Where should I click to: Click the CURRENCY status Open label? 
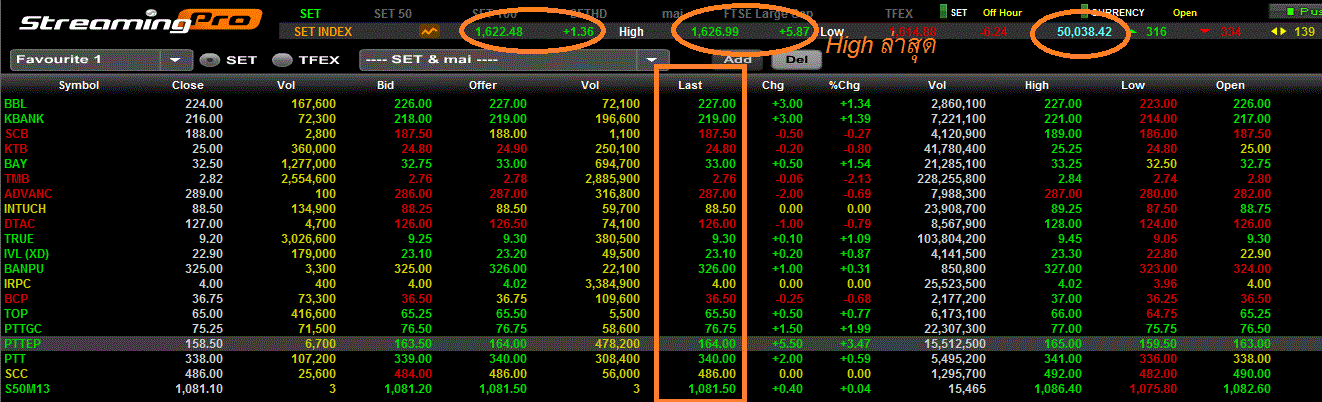pos(1184,13)
